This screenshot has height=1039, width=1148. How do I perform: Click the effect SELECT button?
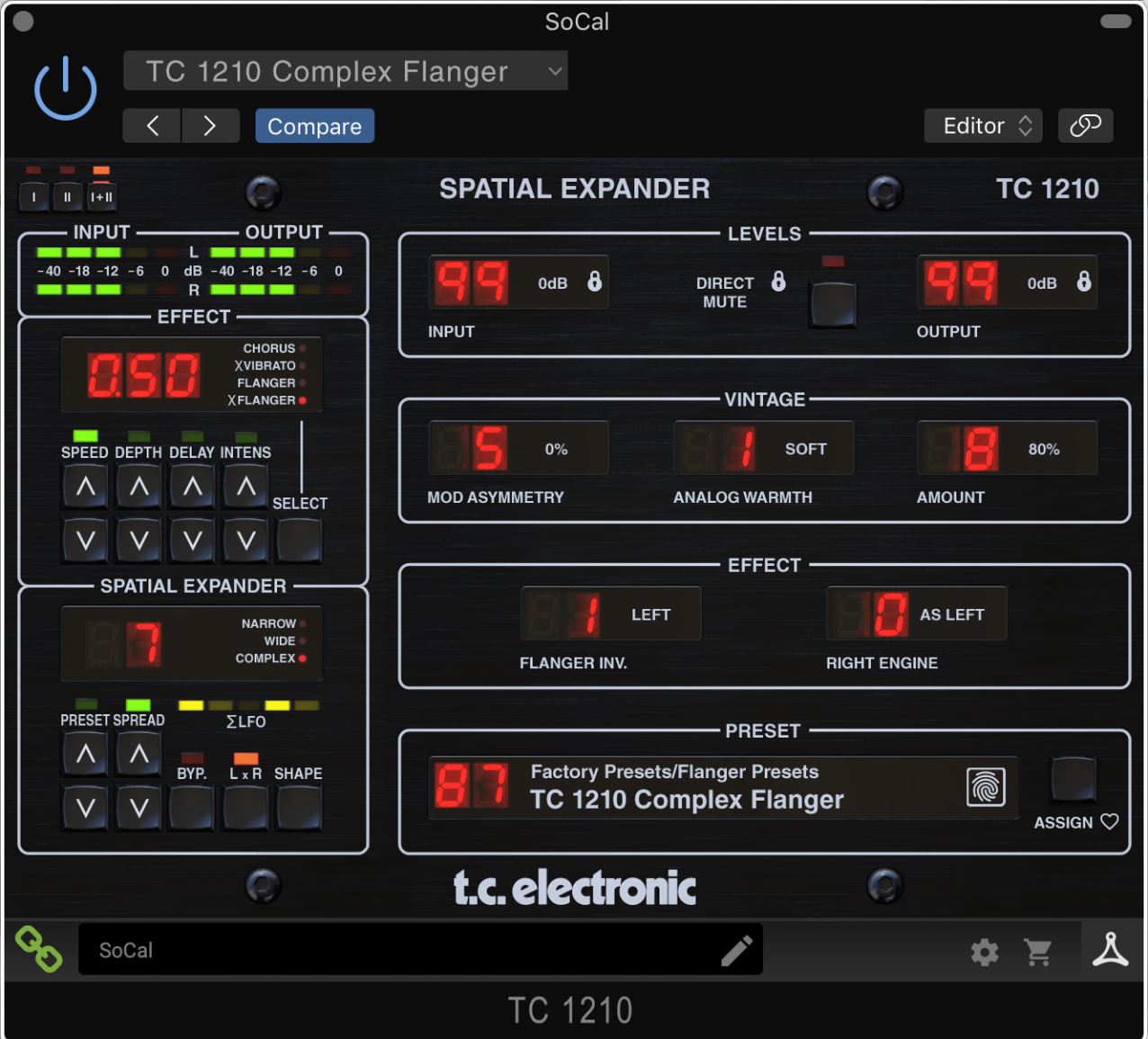click(300, 540)
